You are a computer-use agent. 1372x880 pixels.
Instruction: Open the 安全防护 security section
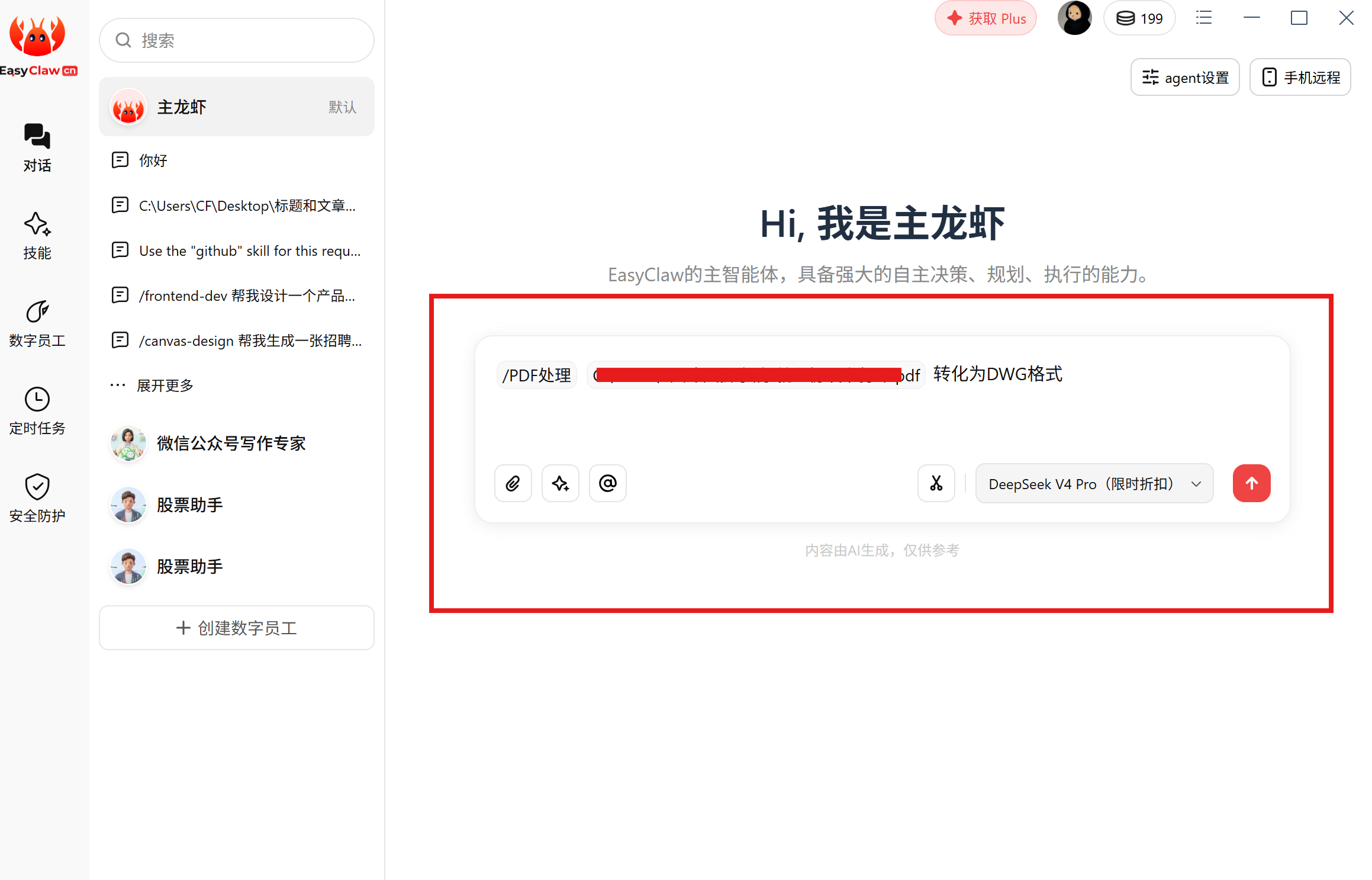tap(37, 499)
